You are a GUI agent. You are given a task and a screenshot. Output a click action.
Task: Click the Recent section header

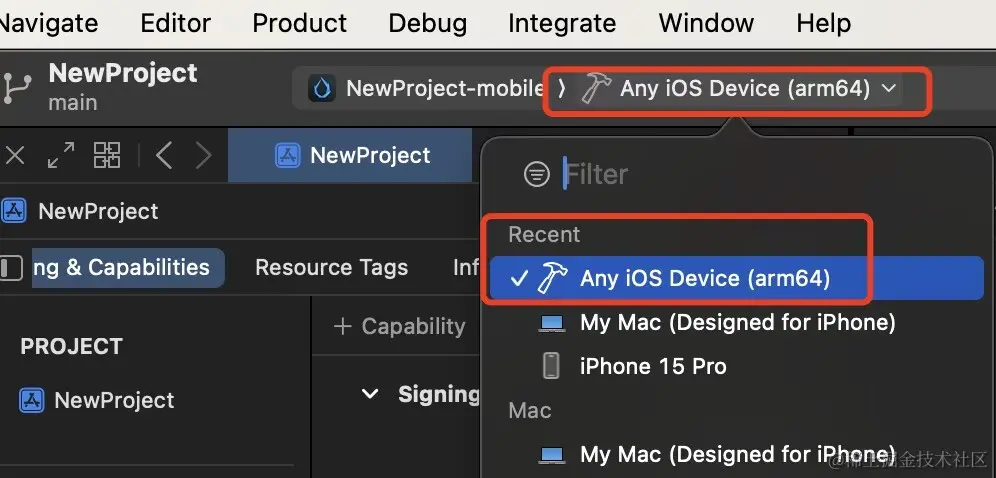544,235
